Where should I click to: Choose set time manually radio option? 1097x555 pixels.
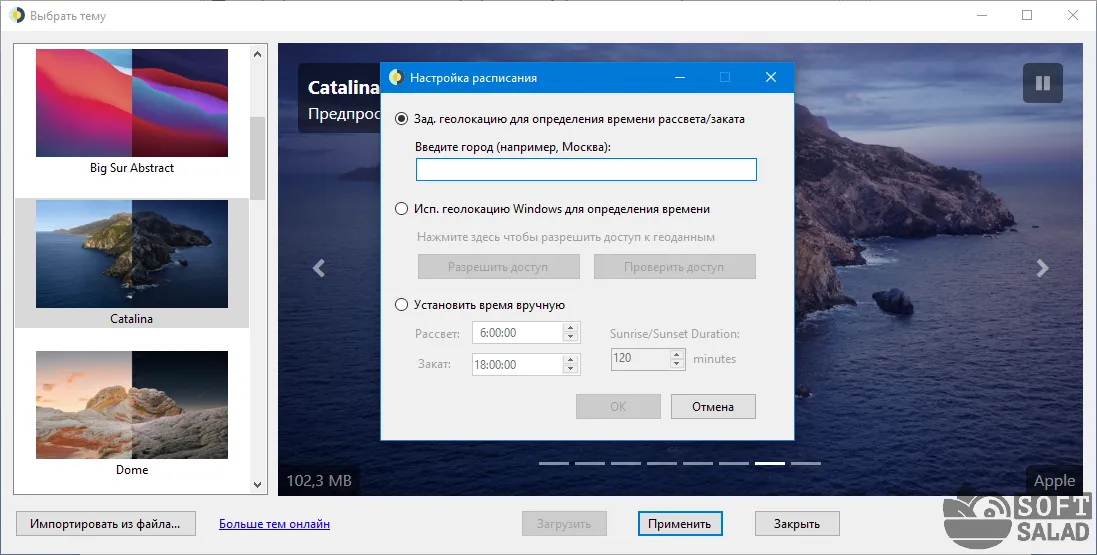(402, 304)
